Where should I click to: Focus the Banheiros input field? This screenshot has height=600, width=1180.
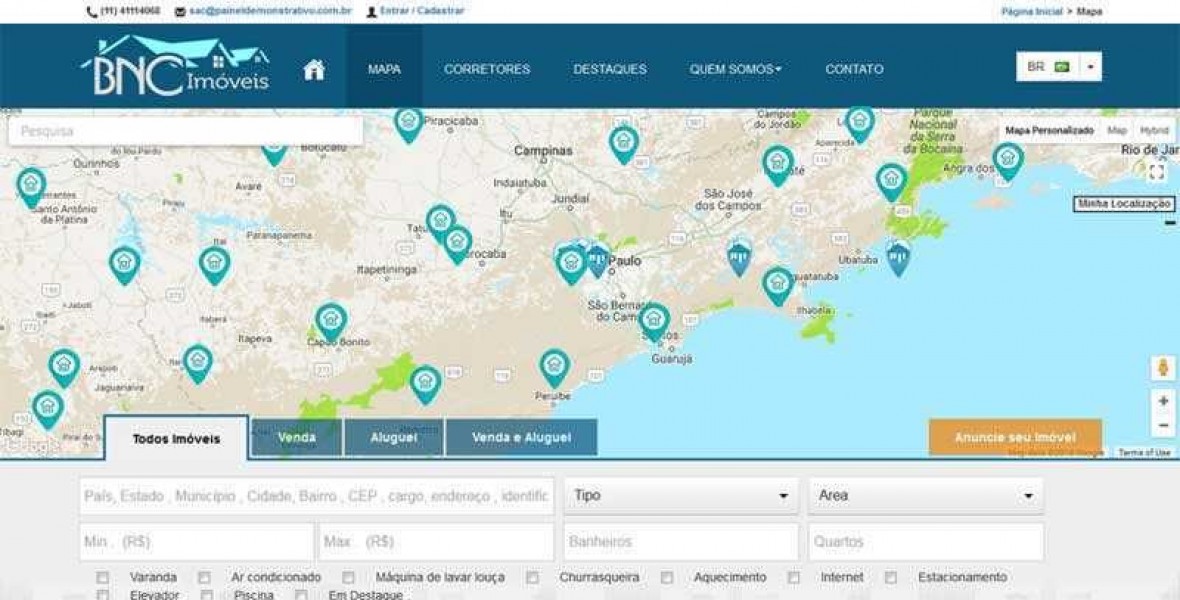[681, 542]
